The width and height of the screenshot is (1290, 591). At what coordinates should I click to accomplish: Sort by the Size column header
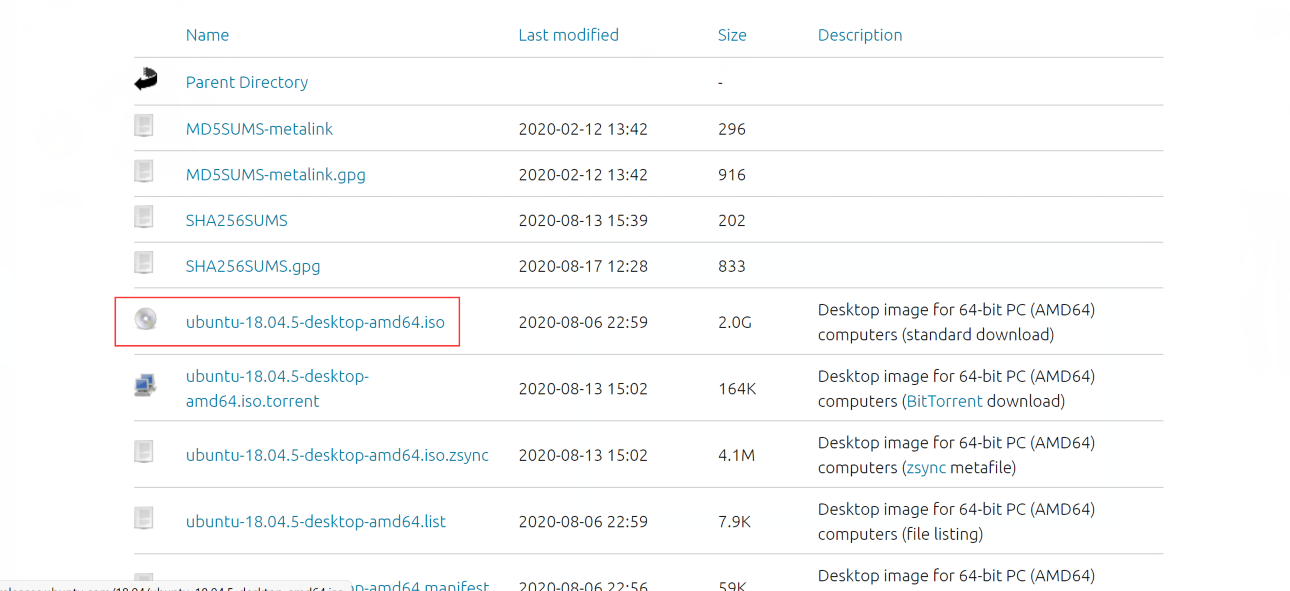732,35
